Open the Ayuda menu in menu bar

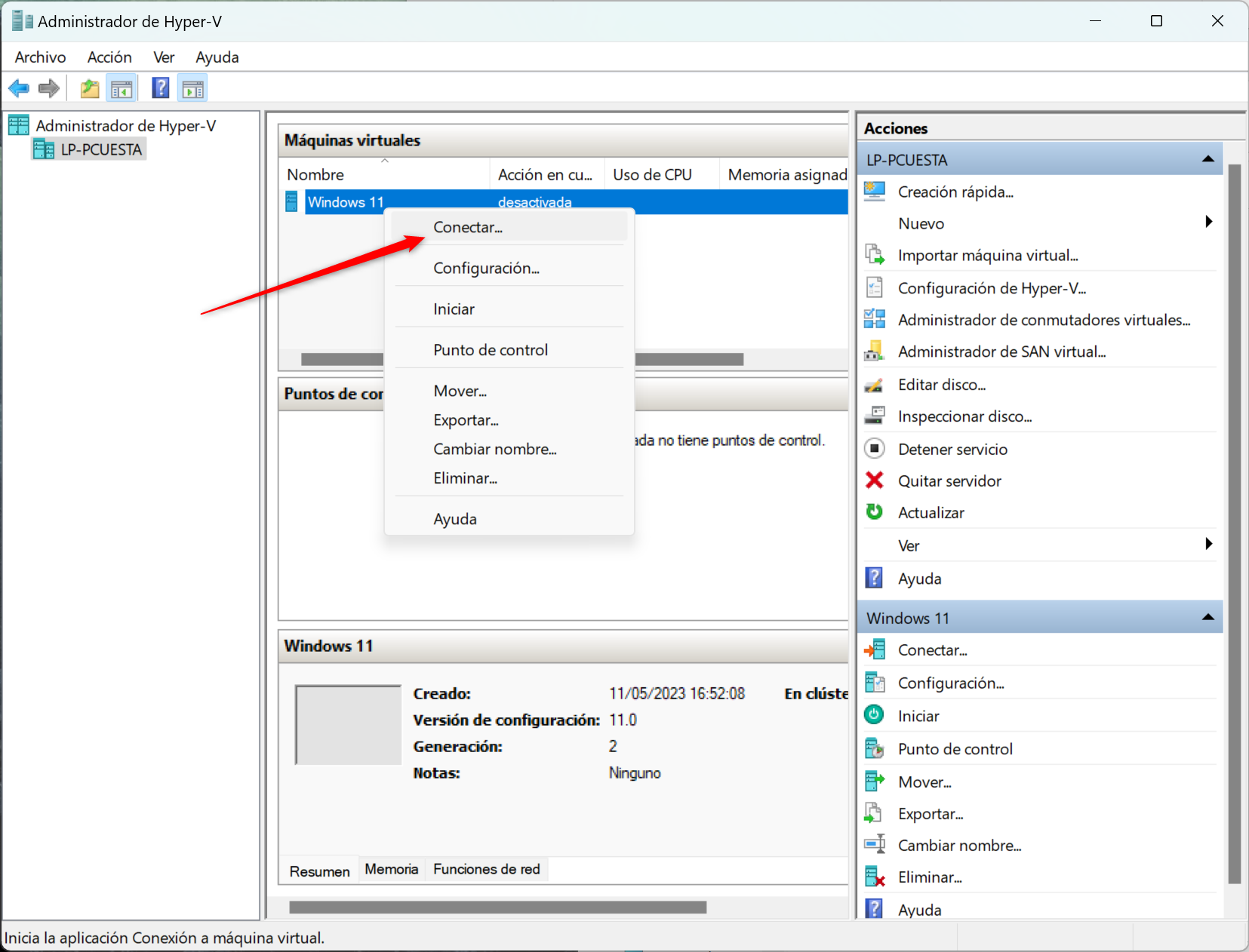(x=217, y=57)
